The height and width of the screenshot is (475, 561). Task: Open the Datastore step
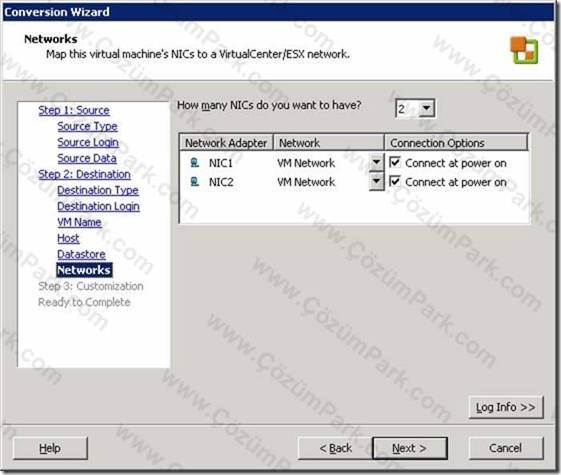coord(82,254)
